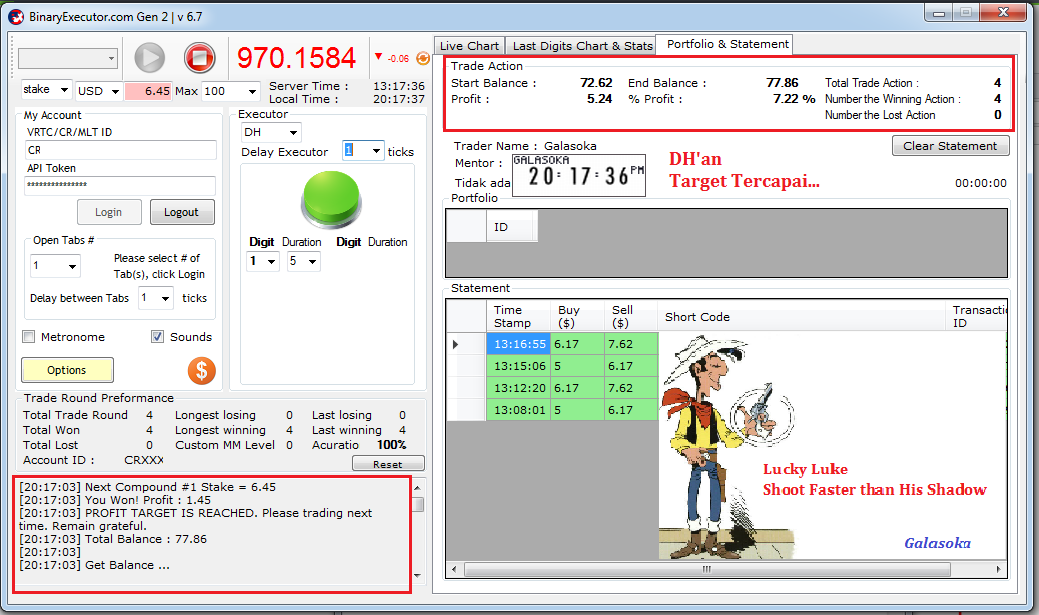The height and width of the screenshot is (615, 1039).
Task: Click the Portfolio ID column header
Action: click(x=512, y=227)
